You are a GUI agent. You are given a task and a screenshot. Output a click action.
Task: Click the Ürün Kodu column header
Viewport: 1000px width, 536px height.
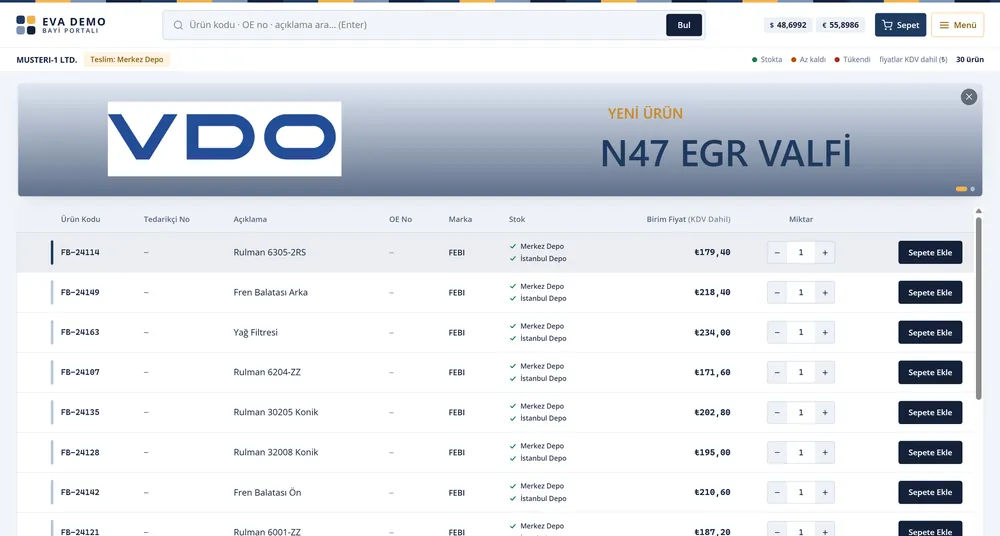(x=80, y=219)
